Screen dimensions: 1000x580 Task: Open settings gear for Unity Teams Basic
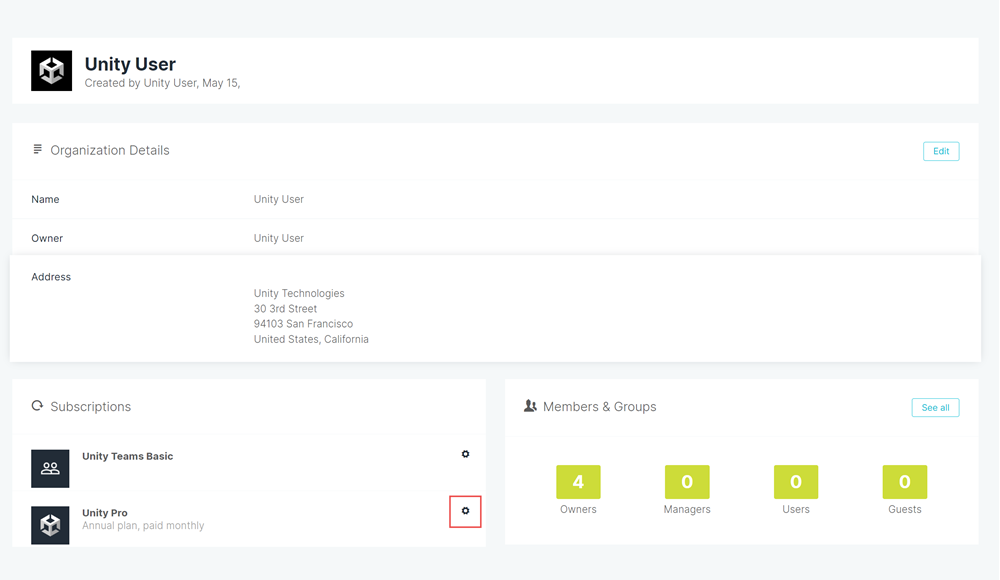(465, 454)
